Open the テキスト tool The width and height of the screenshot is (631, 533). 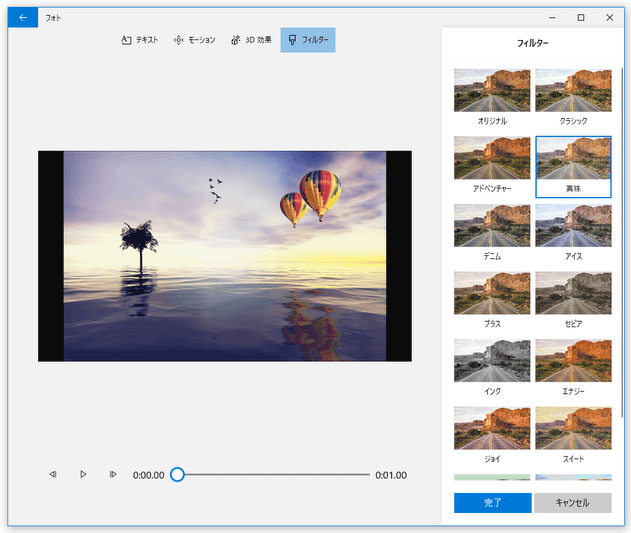(139, 40)
